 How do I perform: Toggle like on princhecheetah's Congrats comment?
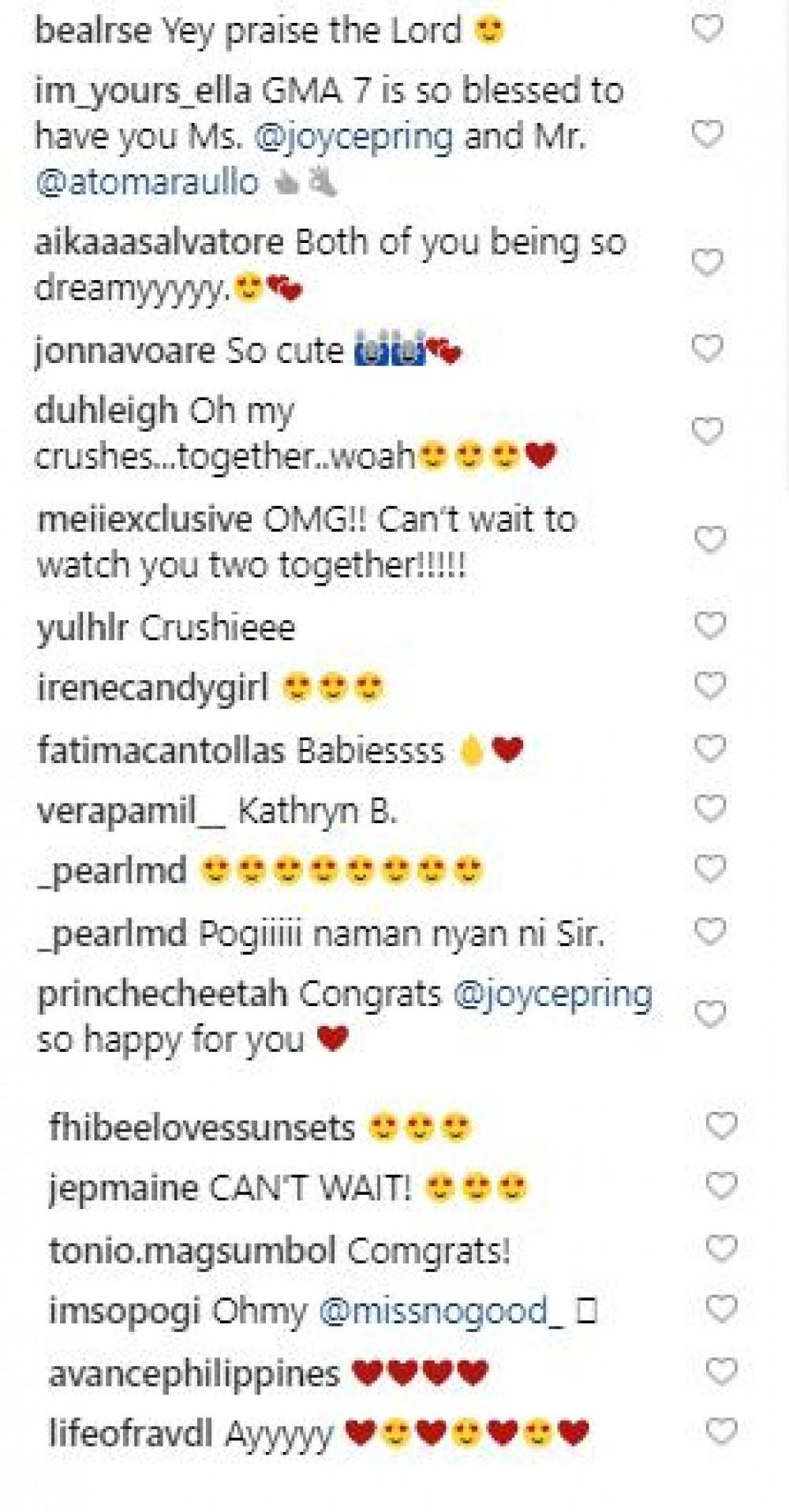[x=709, y=1014]
